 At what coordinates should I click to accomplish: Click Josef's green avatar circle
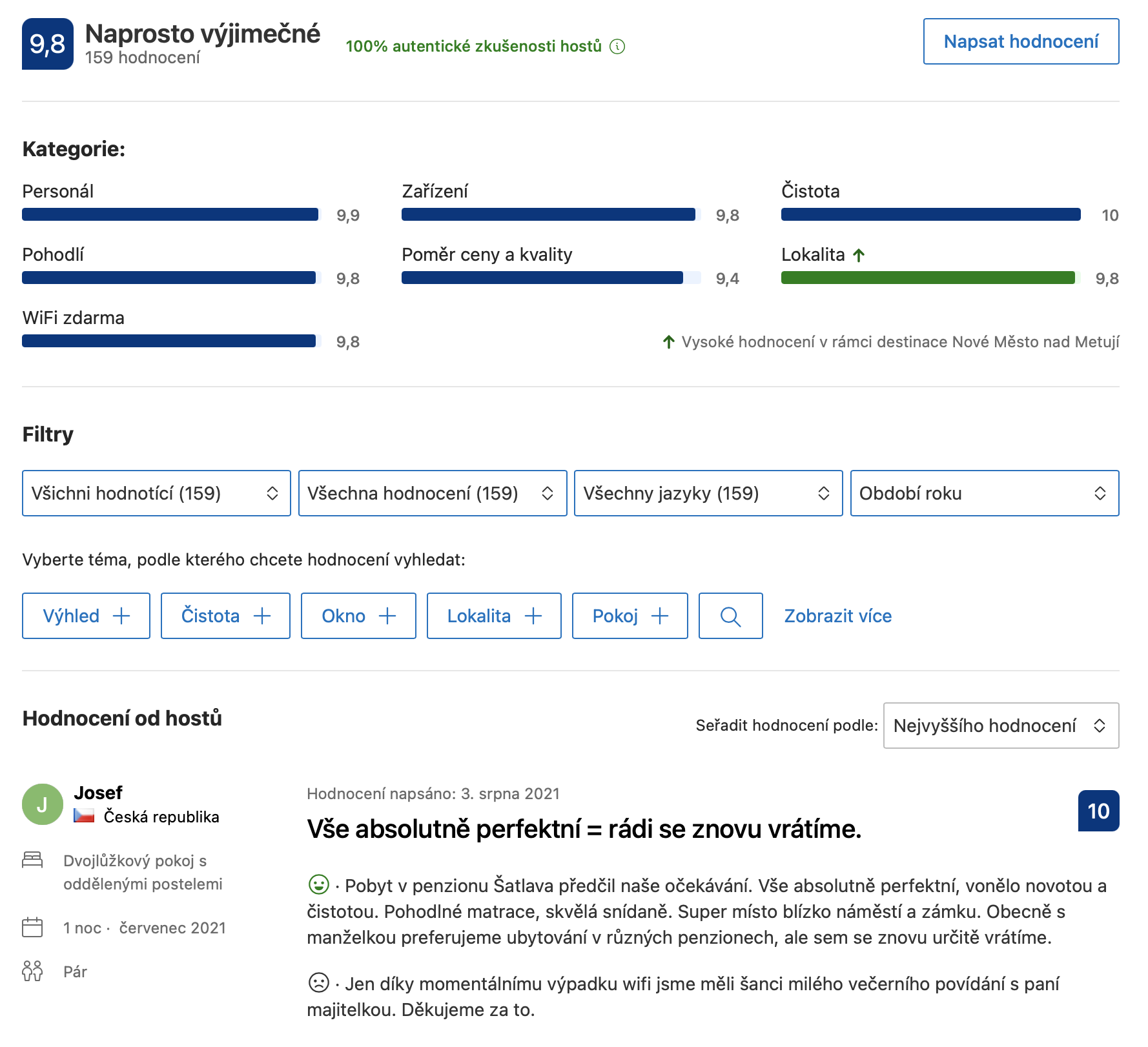coord(43,804)
